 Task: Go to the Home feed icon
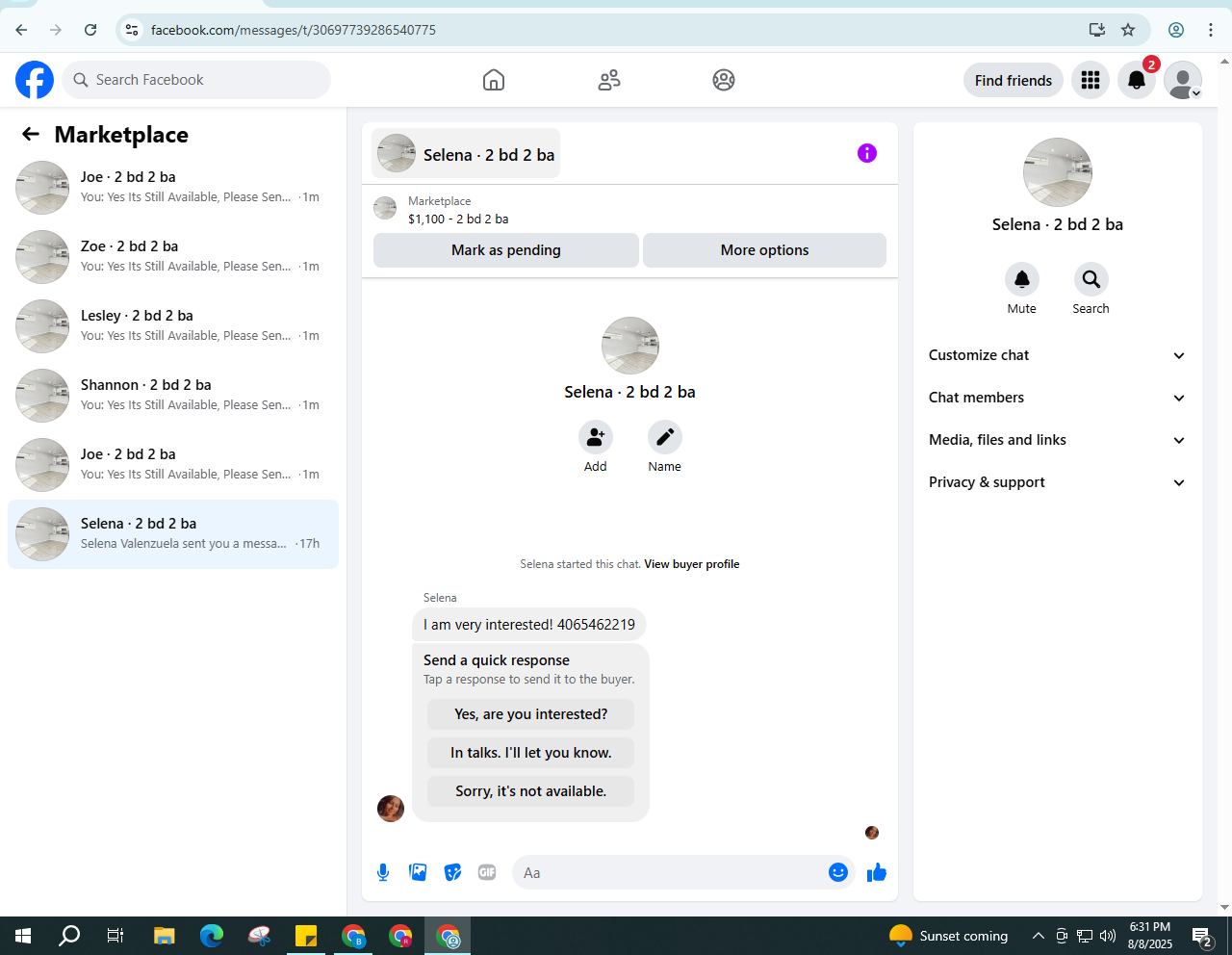coord(494,80)
